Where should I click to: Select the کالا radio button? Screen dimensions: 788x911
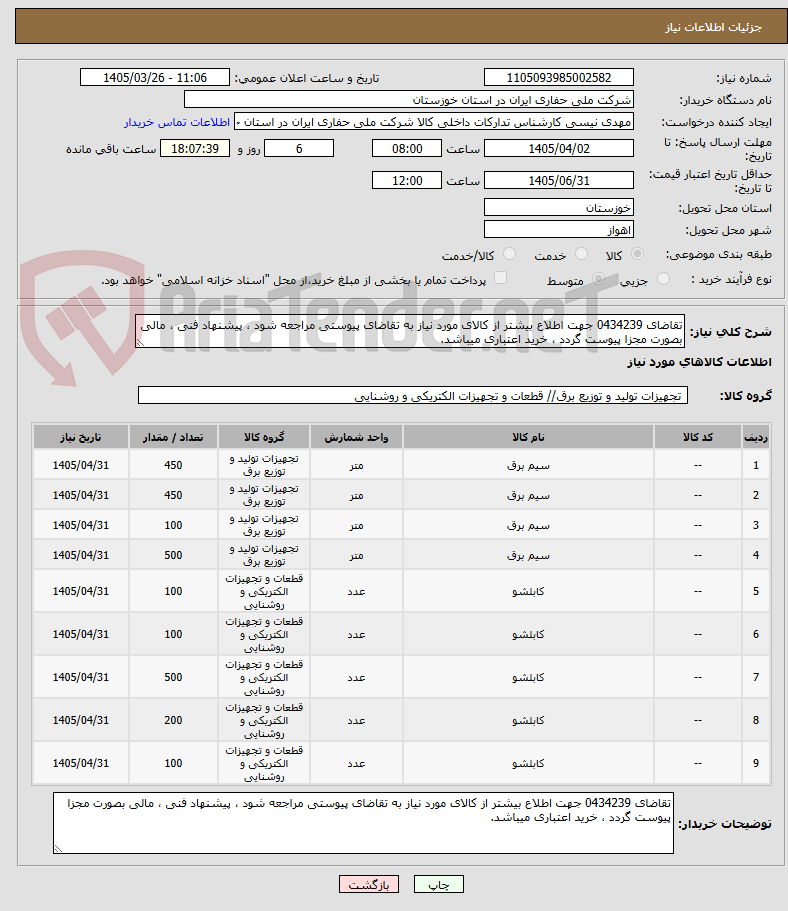click(637, 254)
